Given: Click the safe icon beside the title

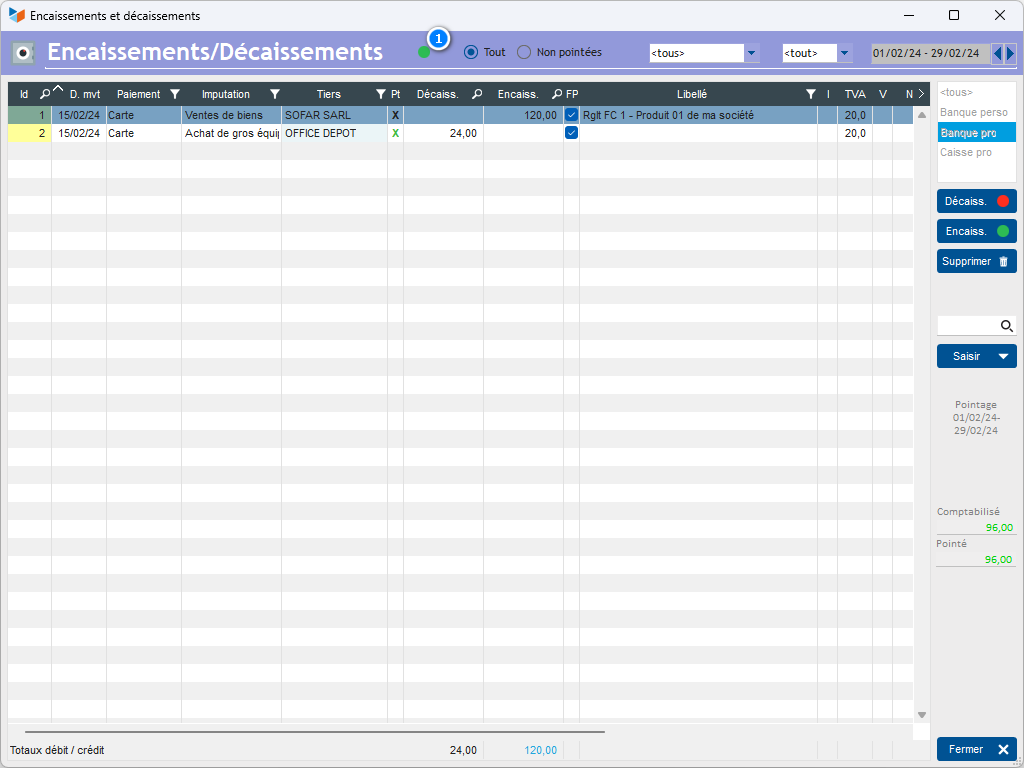Looking at the screenshot, I should coord(23,52).
